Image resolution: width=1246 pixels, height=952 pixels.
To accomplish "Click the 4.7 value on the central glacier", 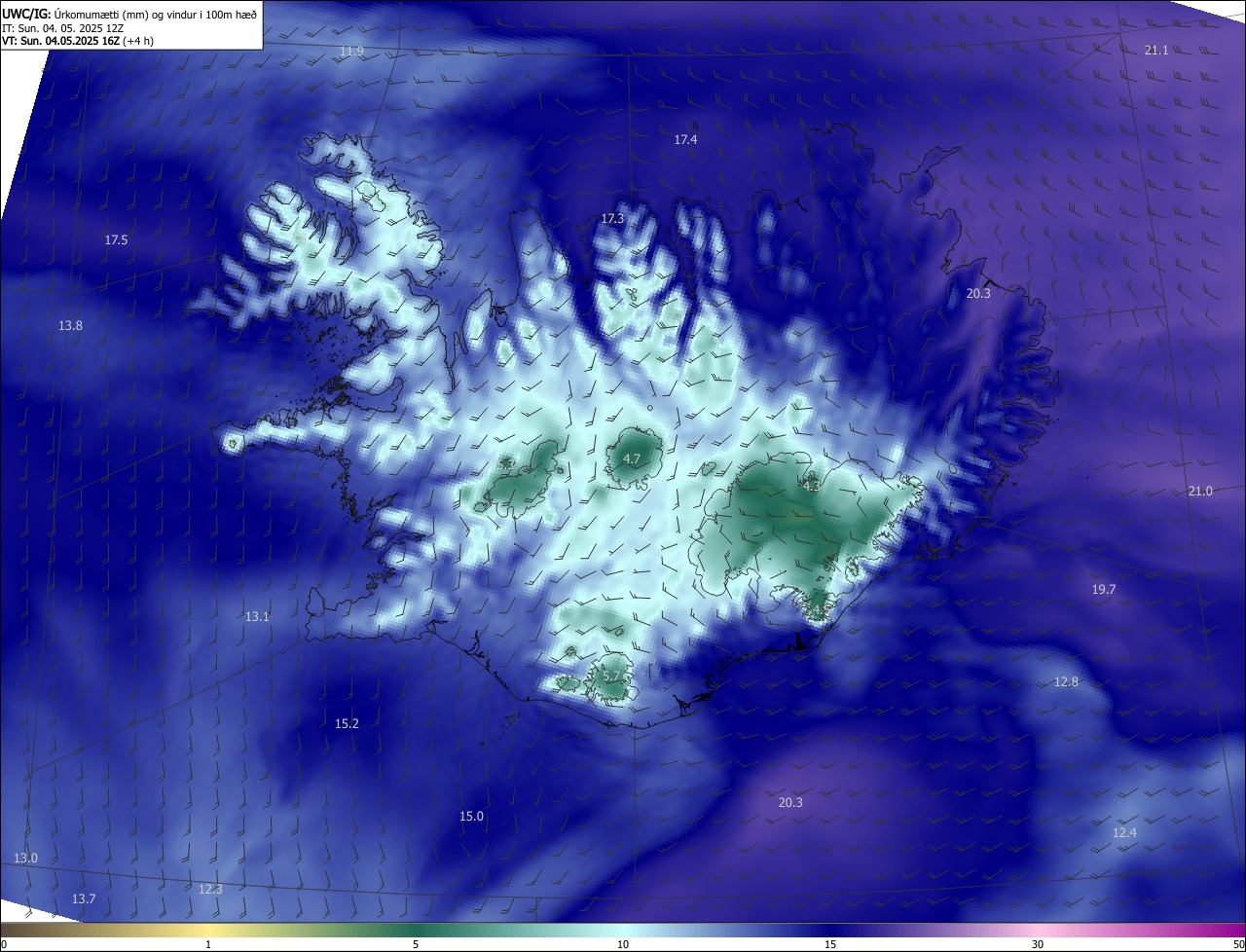I will tap(632, 459).
